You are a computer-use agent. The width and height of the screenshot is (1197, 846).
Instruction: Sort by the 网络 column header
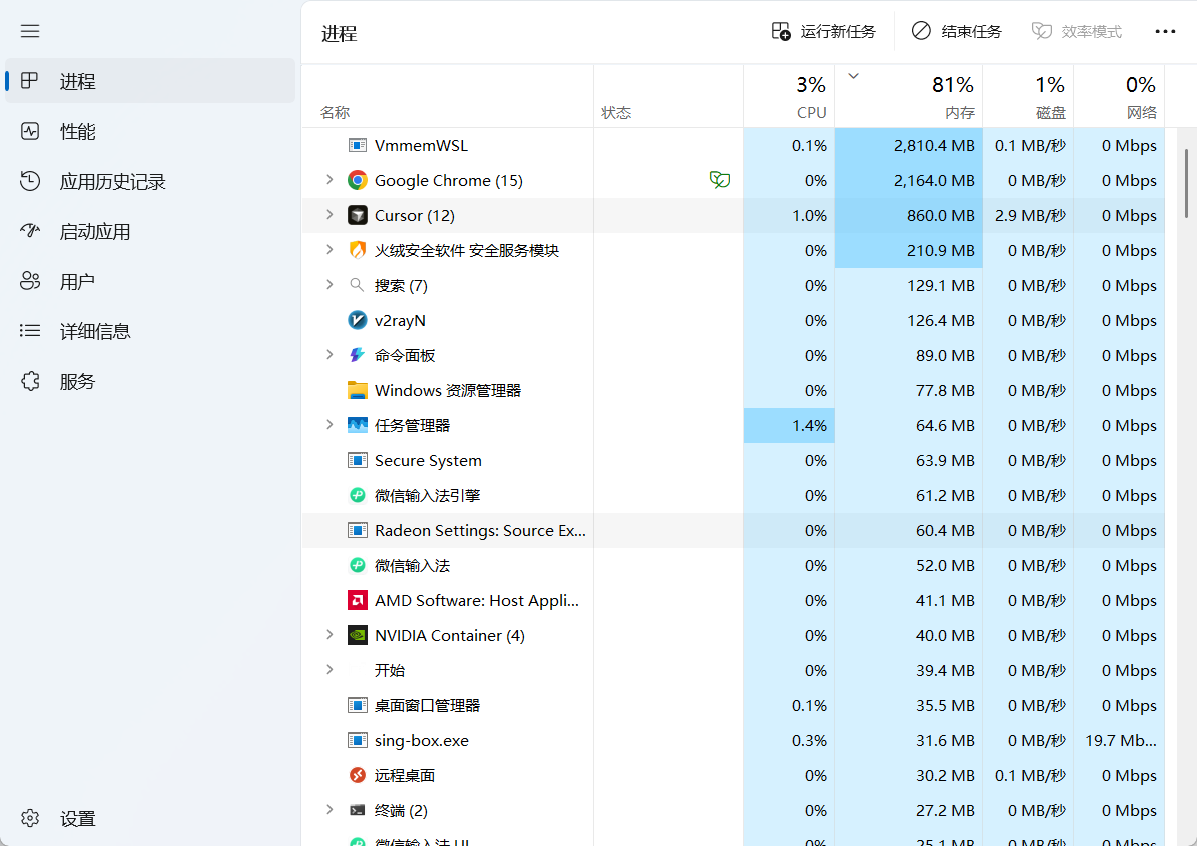pos(1119,96)
